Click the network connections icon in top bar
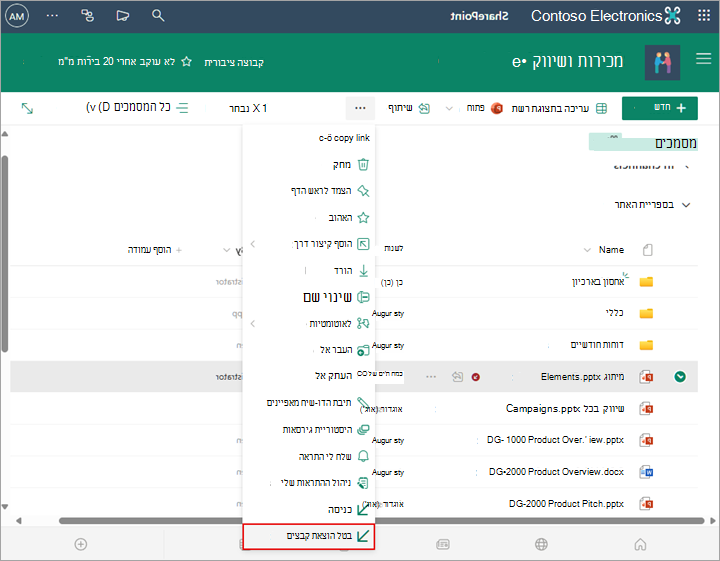 pos(87,16)
